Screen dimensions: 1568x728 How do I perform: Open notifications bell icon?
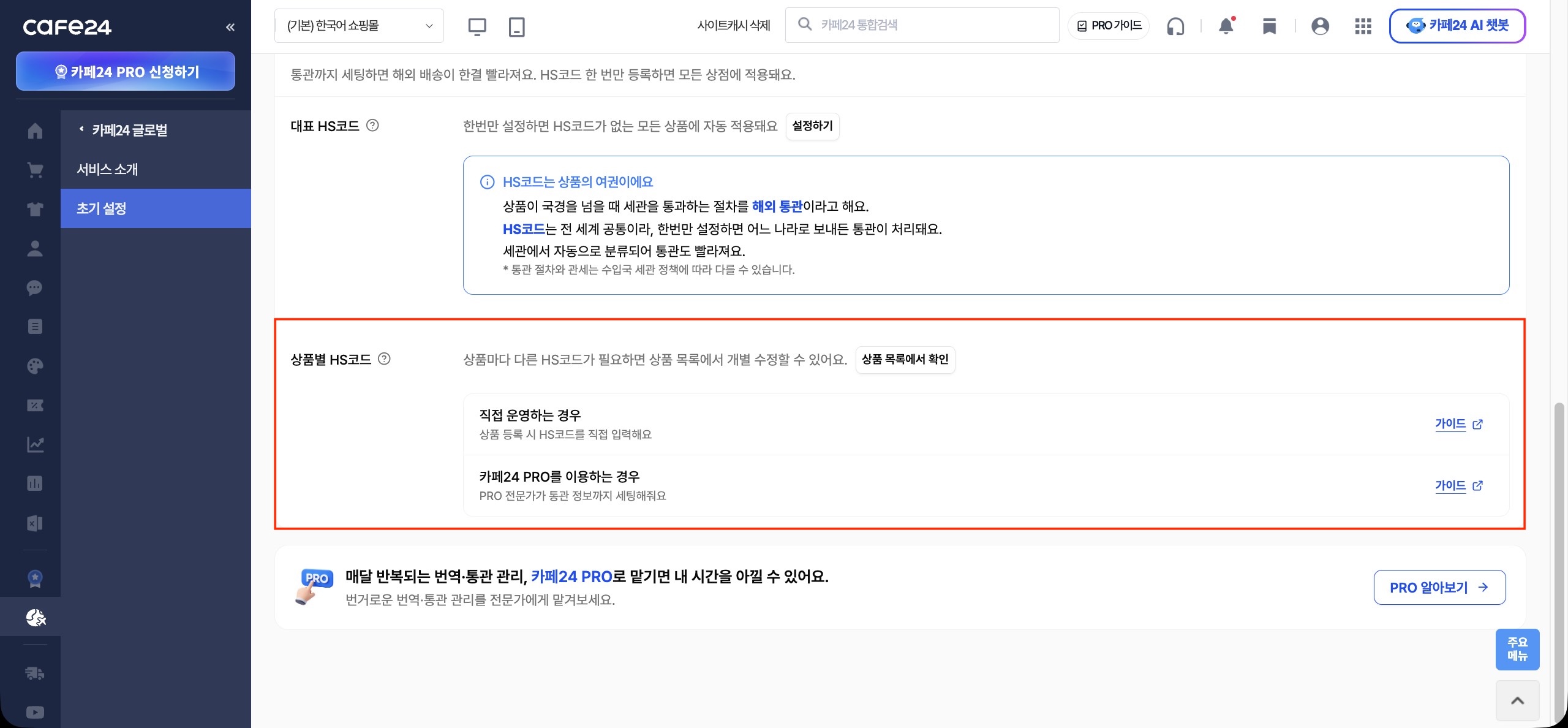pyautogui.click(x=1226, y=26)
